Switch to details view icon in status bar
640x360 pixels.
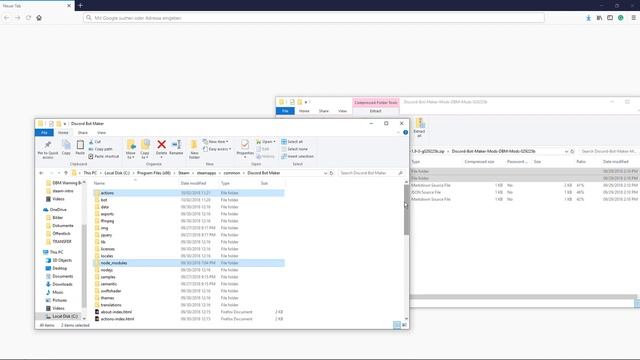pos(397,325)
